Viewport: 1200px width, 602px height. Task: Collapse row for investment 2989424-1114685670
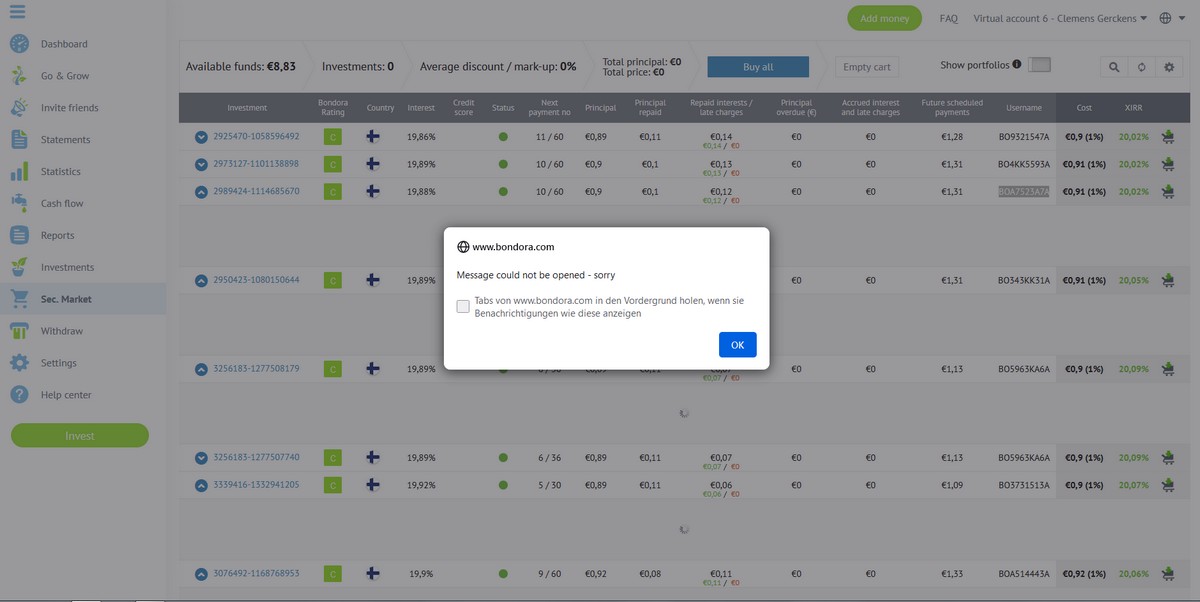coord(201,191)
